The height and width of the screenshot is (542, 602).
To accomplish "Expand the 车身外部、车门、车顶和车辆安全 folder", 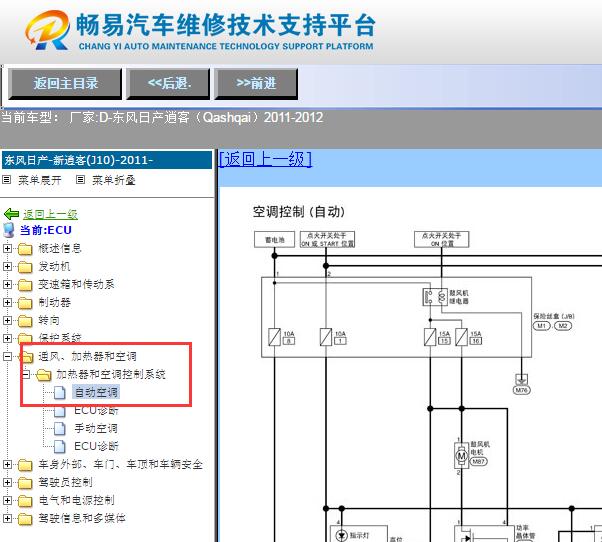I will [x=7, y=464].
